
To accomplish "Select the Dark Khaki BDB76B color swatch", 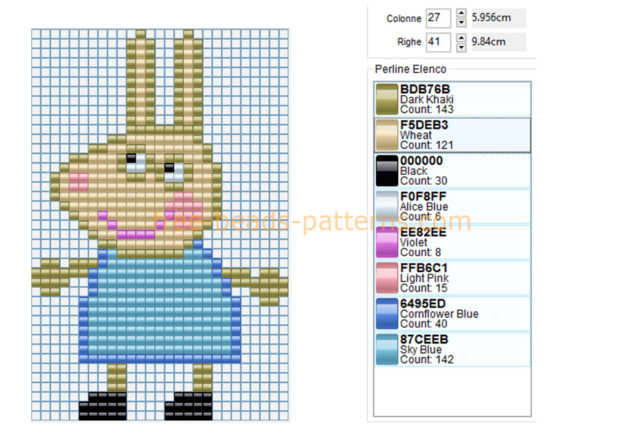I will pos(387,99).
